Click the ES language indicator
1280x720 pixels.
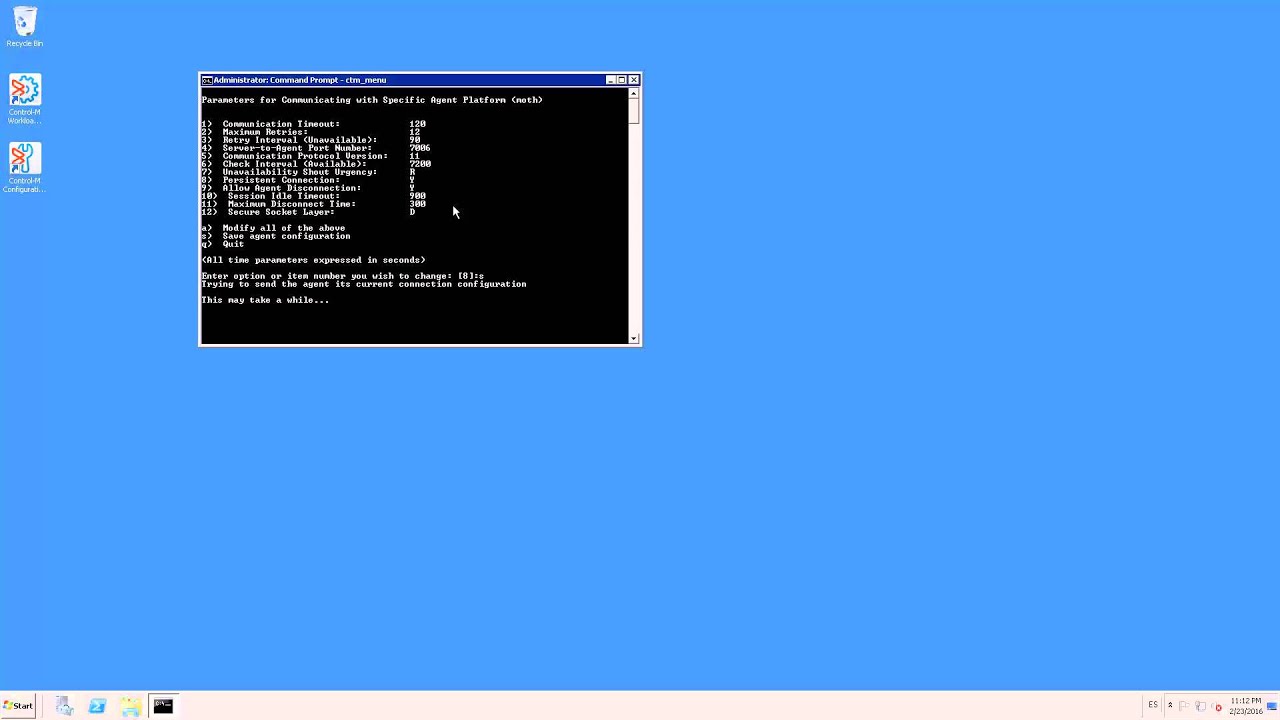pyautogui.click(x=1153, y=706)
